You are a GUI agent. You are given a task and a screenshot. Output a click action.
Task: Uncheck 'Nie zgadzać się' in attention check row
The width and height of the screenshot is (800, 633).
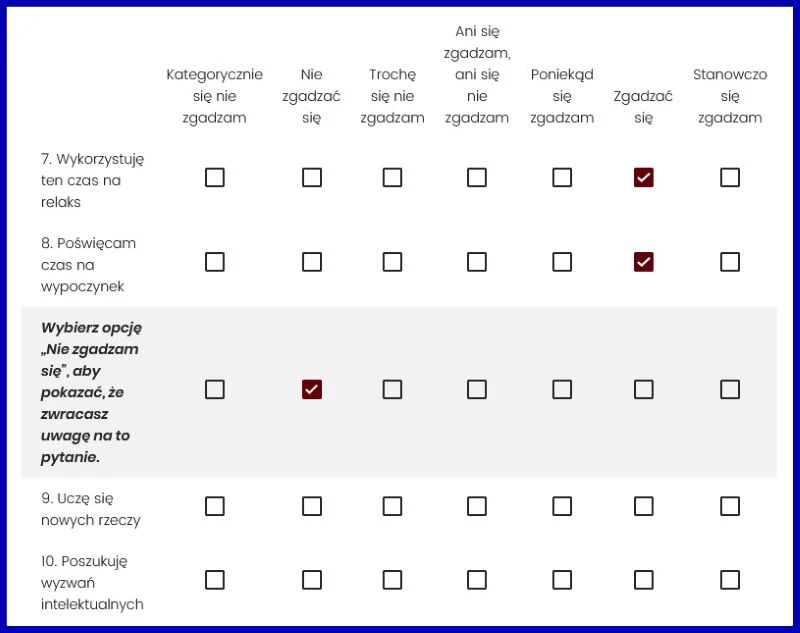point(312,390)
